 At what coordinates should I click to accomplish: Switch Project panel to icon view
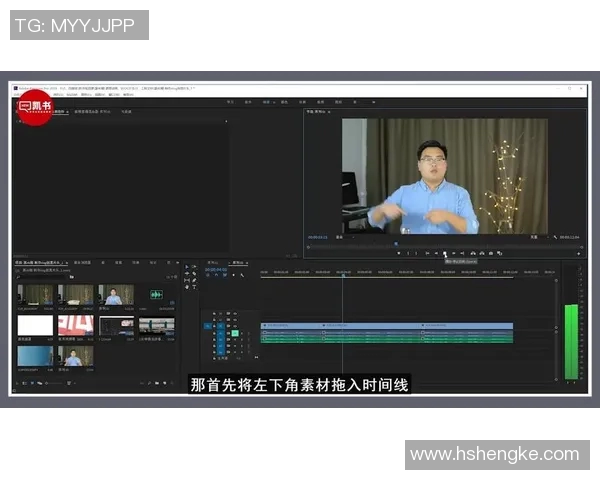point(33,383)
